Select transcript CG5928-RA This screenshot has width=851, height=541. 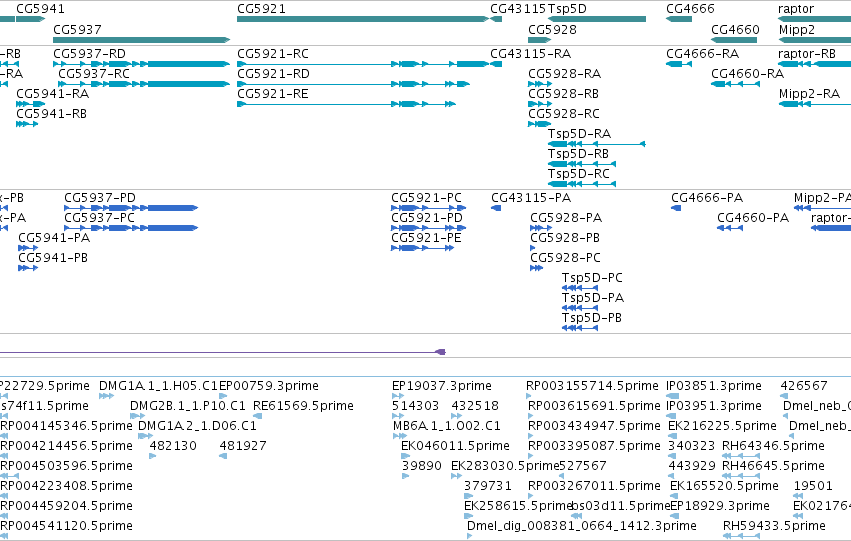(x=539, y=84)
